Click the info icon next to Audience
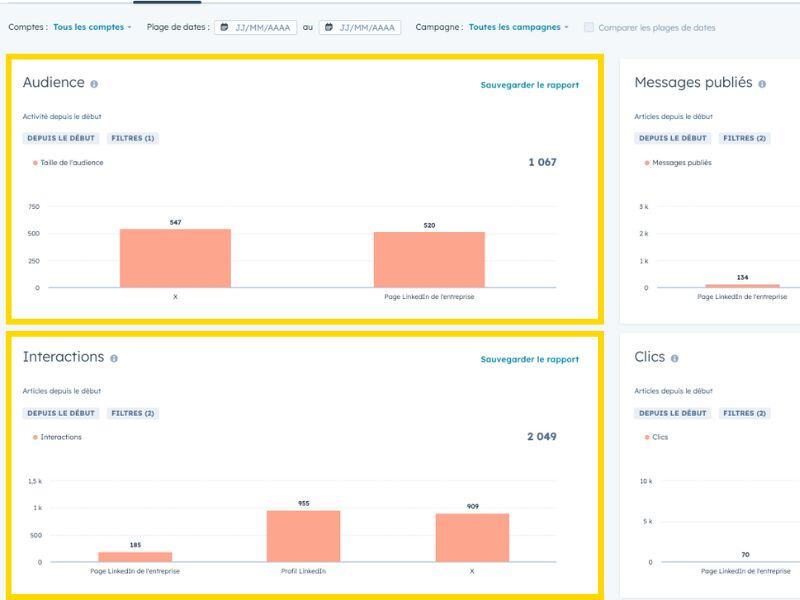800x600 pixels. pyautogui.click(x=94, y=84)
